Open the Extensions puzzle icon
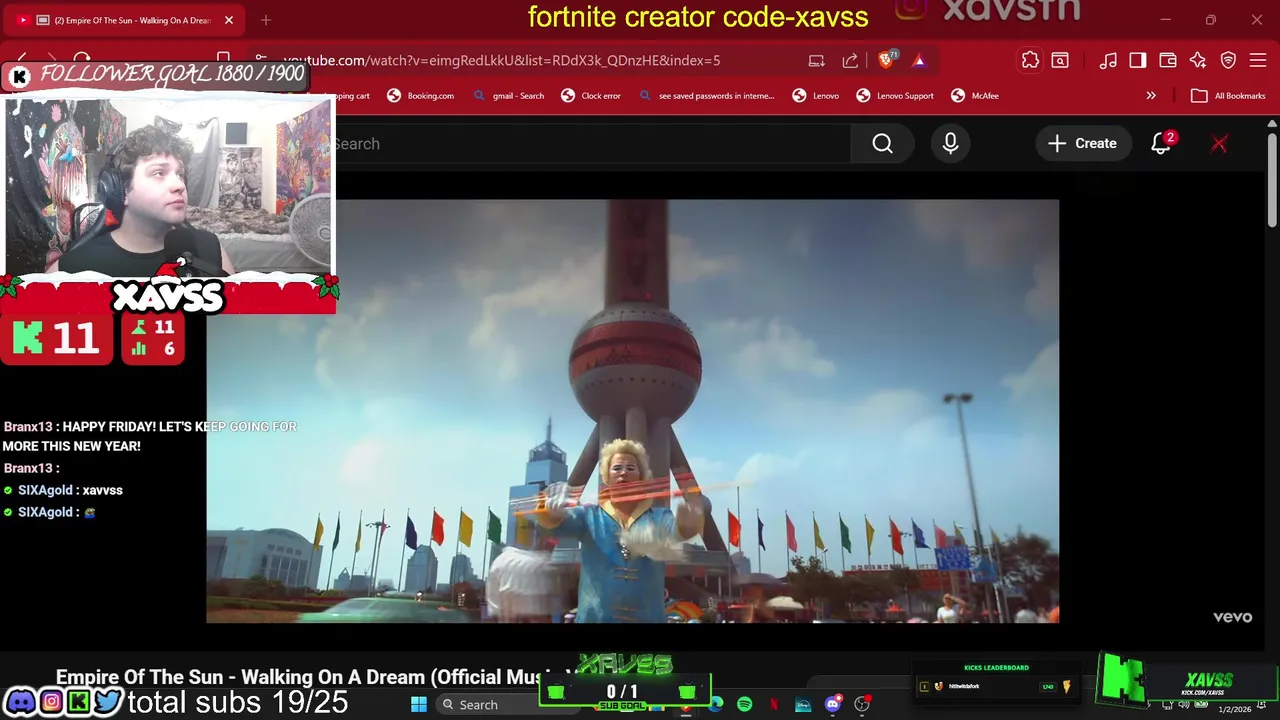The width and height of the screenshot is (1280, 720). pyautogui.click(x=1030, y=61)
